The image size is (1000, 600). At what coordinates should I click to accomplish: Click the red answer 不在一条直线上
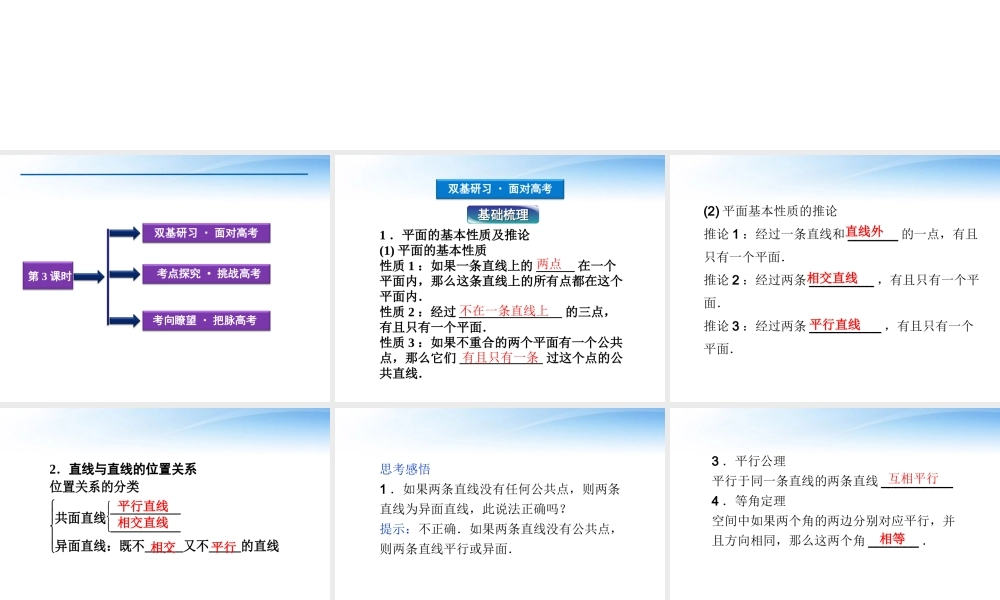(504, 311)
